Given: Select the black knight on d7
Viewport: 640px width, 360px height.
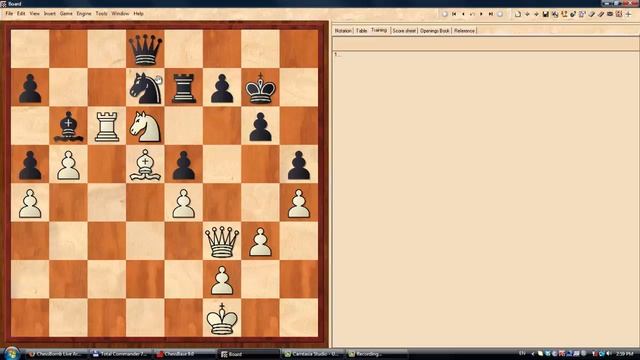Looking at the screenshot, I should click(x=145, y=87).
